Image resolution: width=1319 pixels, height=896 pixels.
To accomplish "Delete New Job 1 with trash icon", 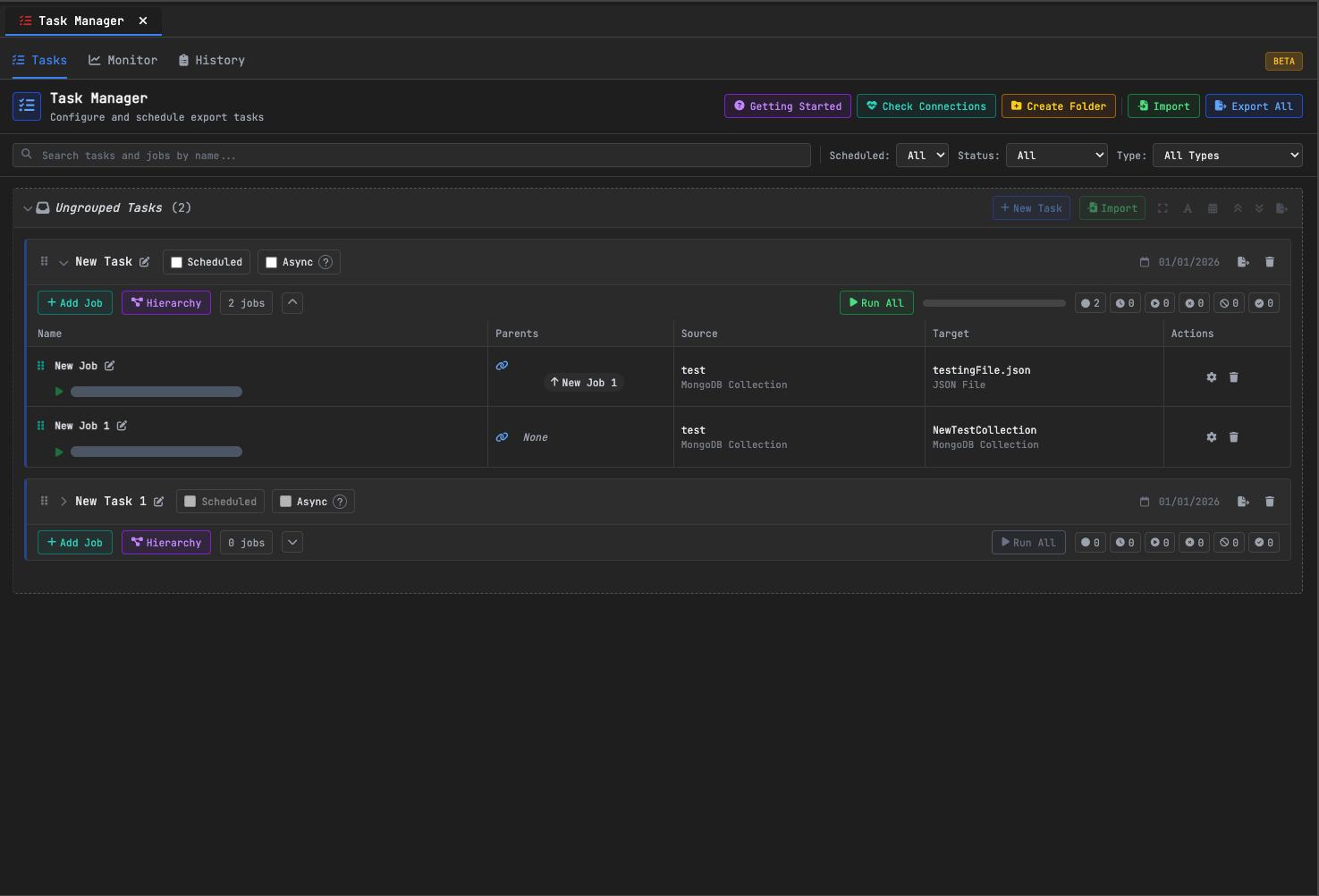I will pyautogui.click(x=1234, y=437).
